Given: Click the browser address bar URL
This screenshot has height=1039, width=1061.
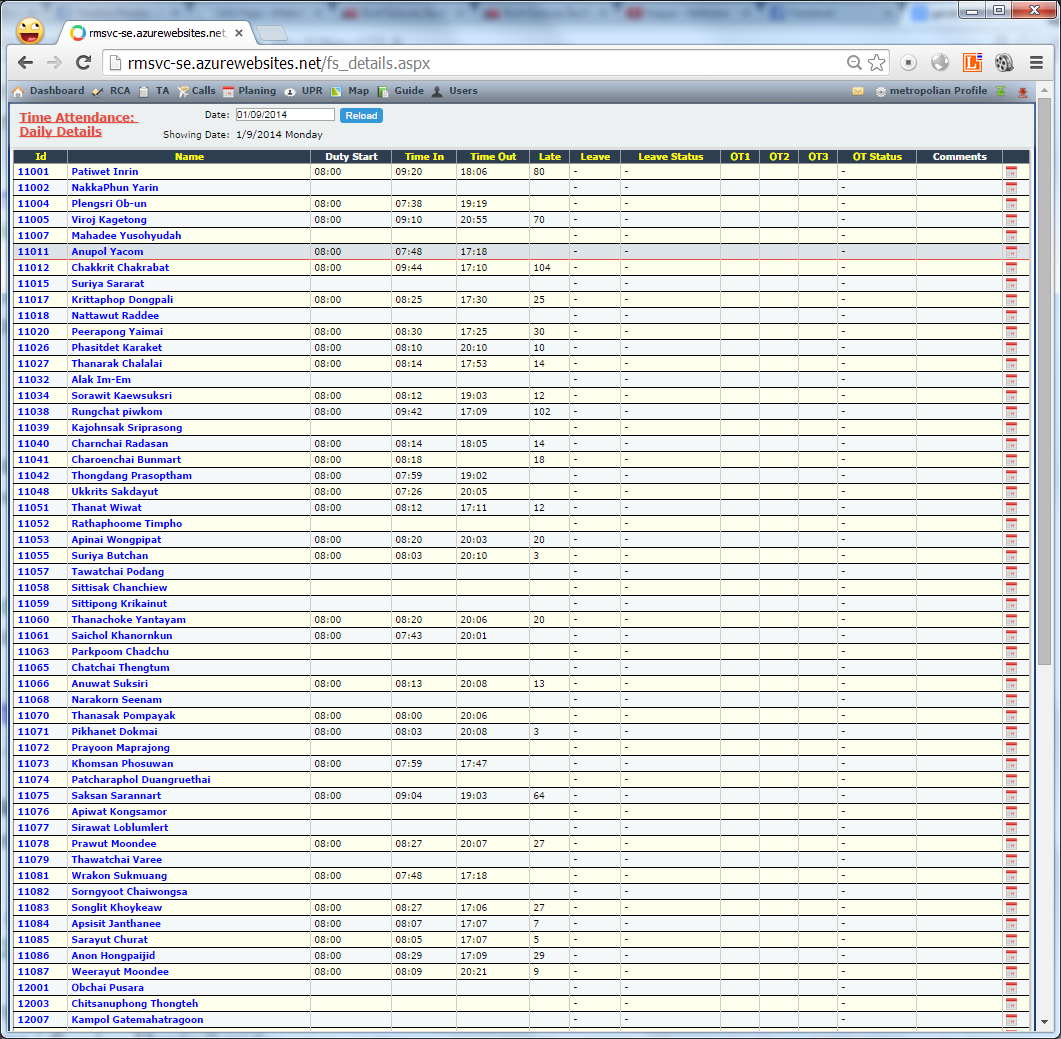Looking at the screenshot, I should coord(279,63).
